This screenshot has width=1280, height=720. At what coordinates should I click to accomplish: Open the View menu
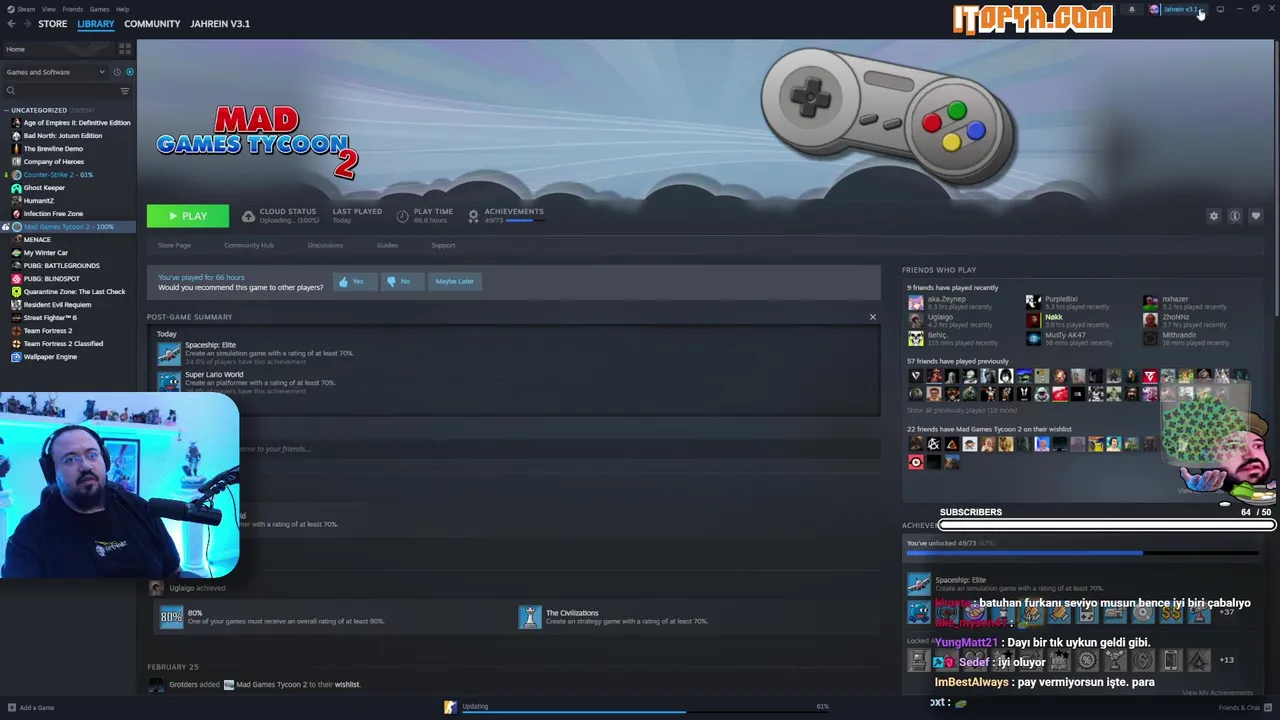(48, 9)
